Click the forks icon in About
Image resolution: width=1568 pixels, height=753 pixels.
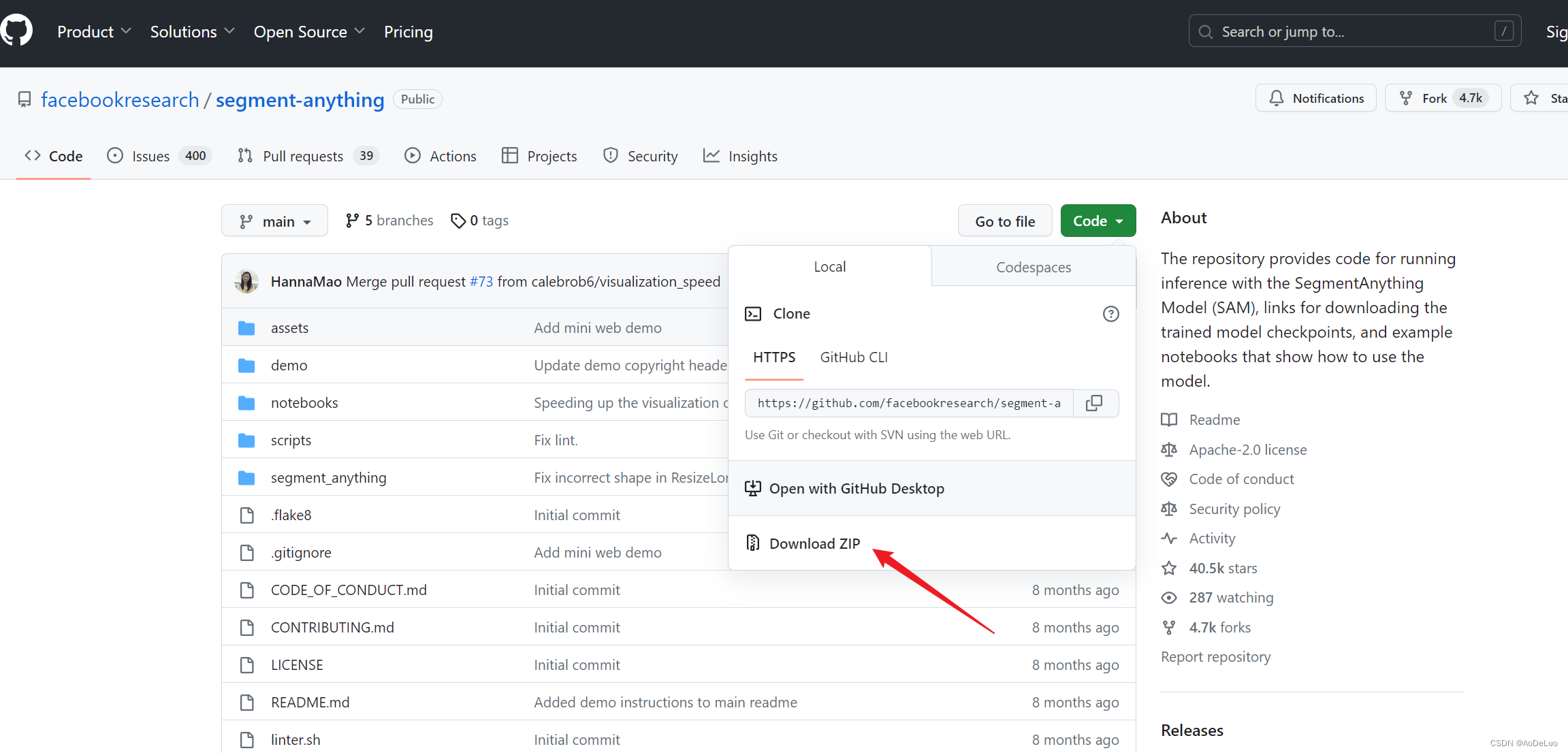(1169, 628)
